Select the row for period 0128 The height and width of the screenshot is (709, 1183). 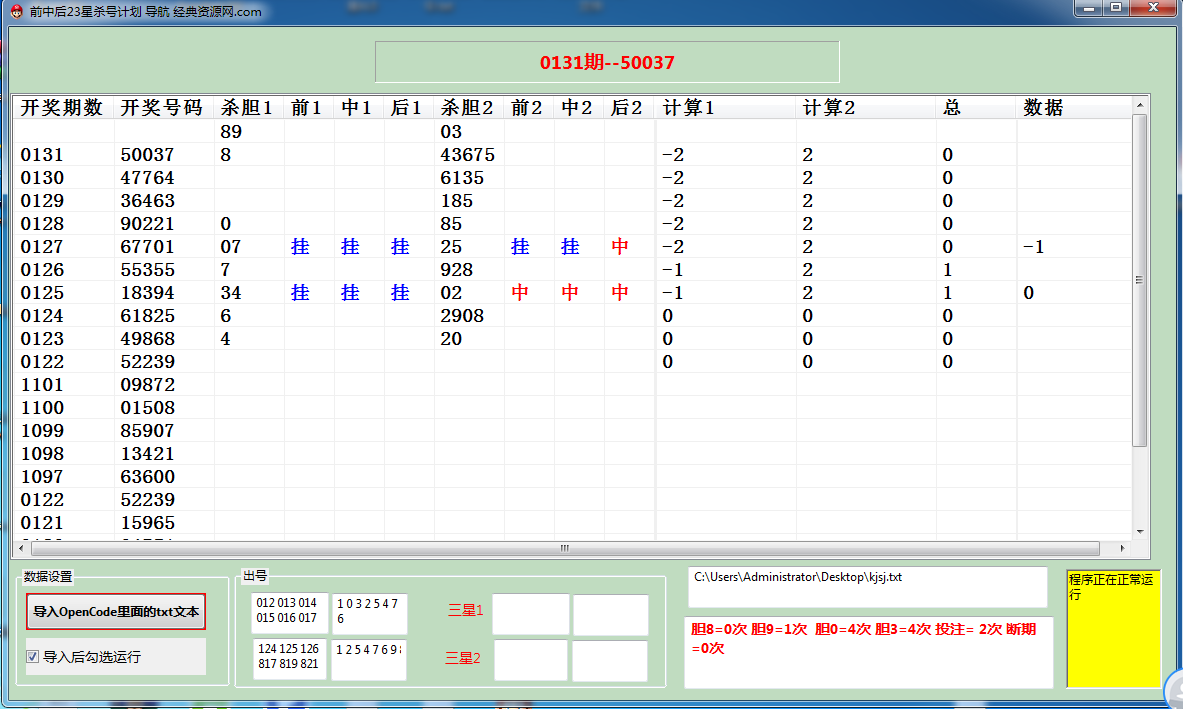click(573, 224)
